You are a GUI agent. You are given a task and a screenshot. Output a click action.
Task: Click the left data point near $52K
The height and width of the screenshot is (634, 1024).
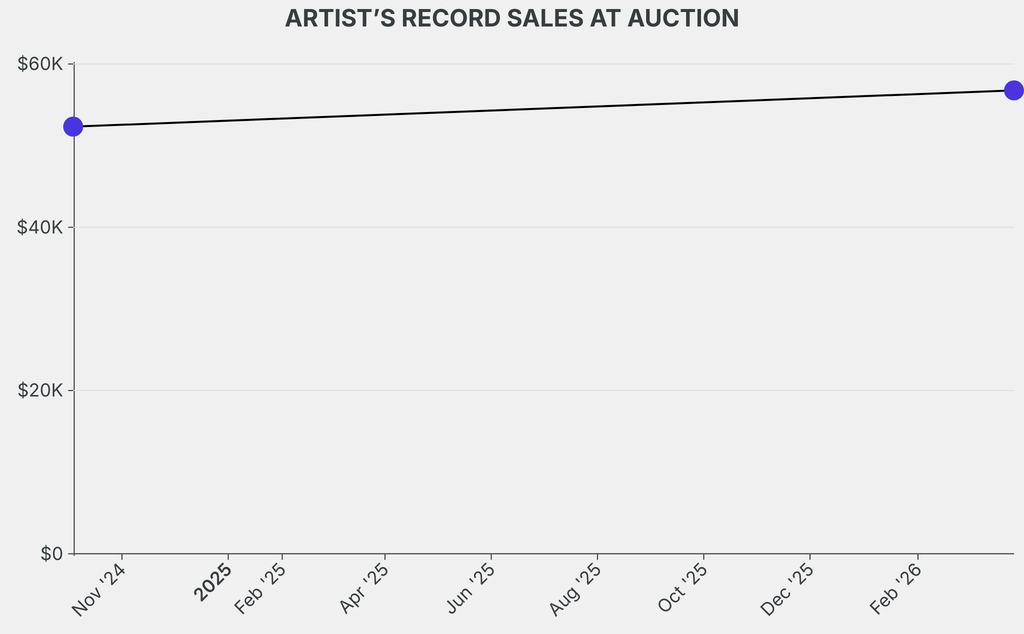(73, 126)
